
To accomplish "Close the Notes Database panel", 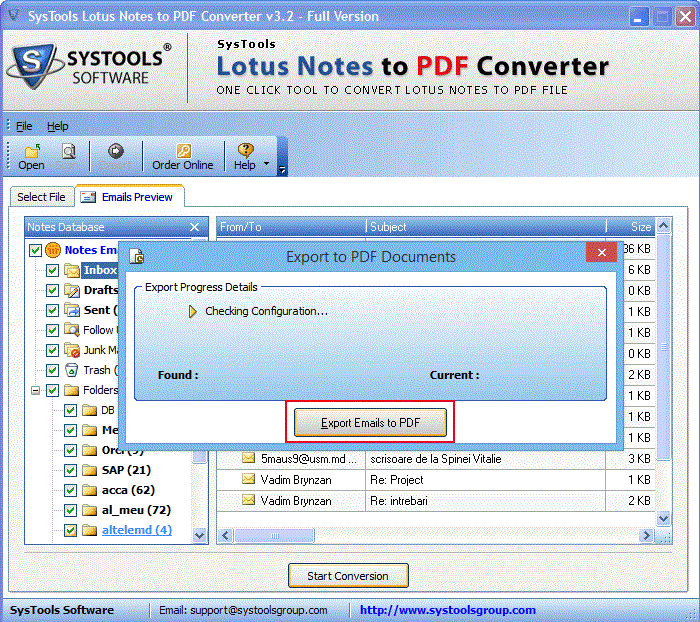I will (195, 227).
